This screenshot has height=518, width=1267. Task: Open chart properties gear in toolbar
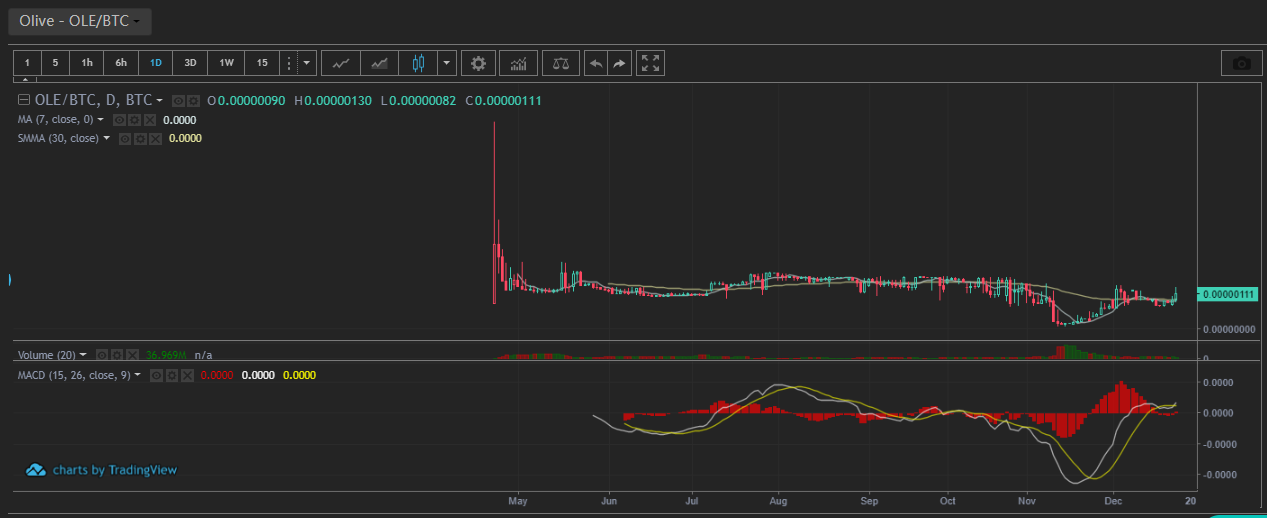pyautogui.click(x=478, y=63)
